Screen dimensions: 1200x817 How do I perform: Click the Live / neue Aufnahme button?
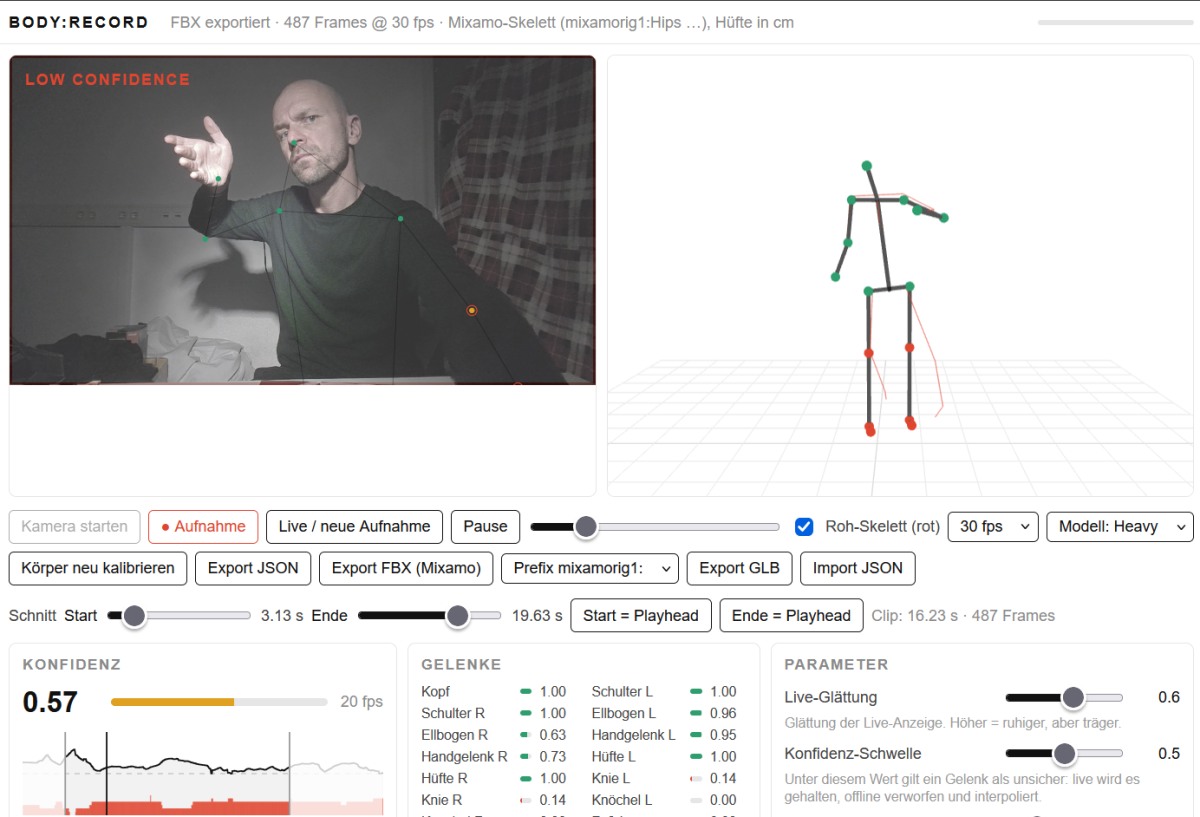click(354, 526)
